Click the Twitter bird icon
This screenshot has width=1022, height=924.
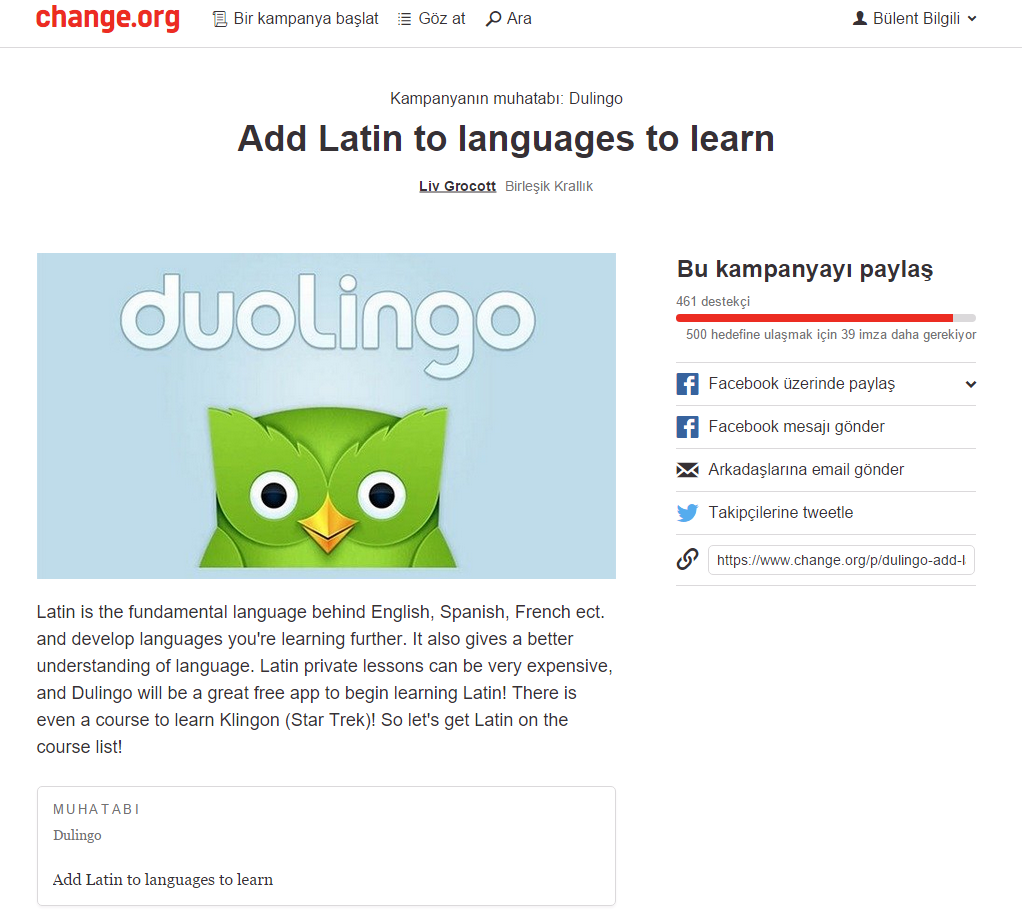(688, 513)
